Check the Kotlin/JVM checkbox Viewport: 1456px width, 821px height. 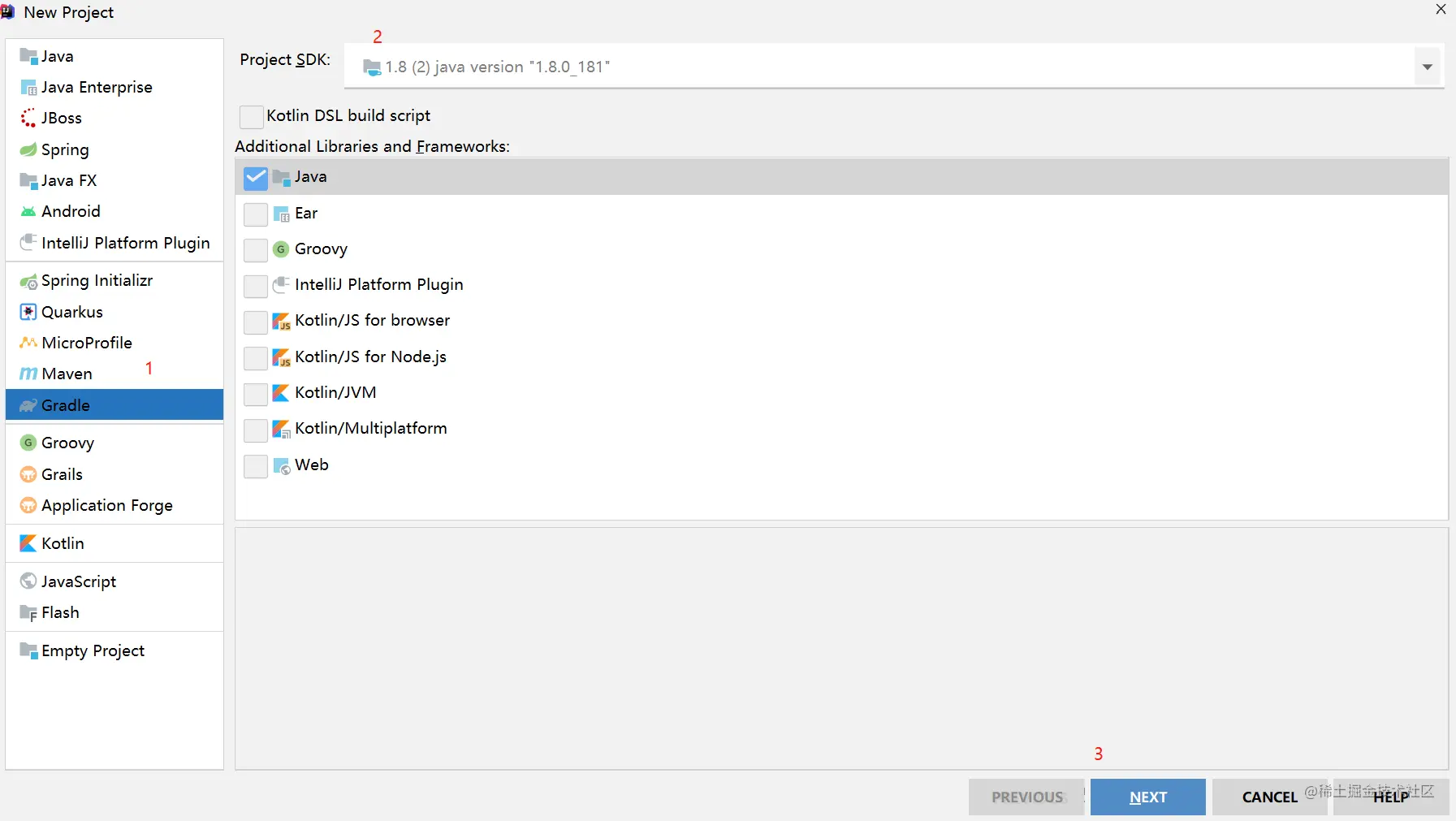pos(256,393)
